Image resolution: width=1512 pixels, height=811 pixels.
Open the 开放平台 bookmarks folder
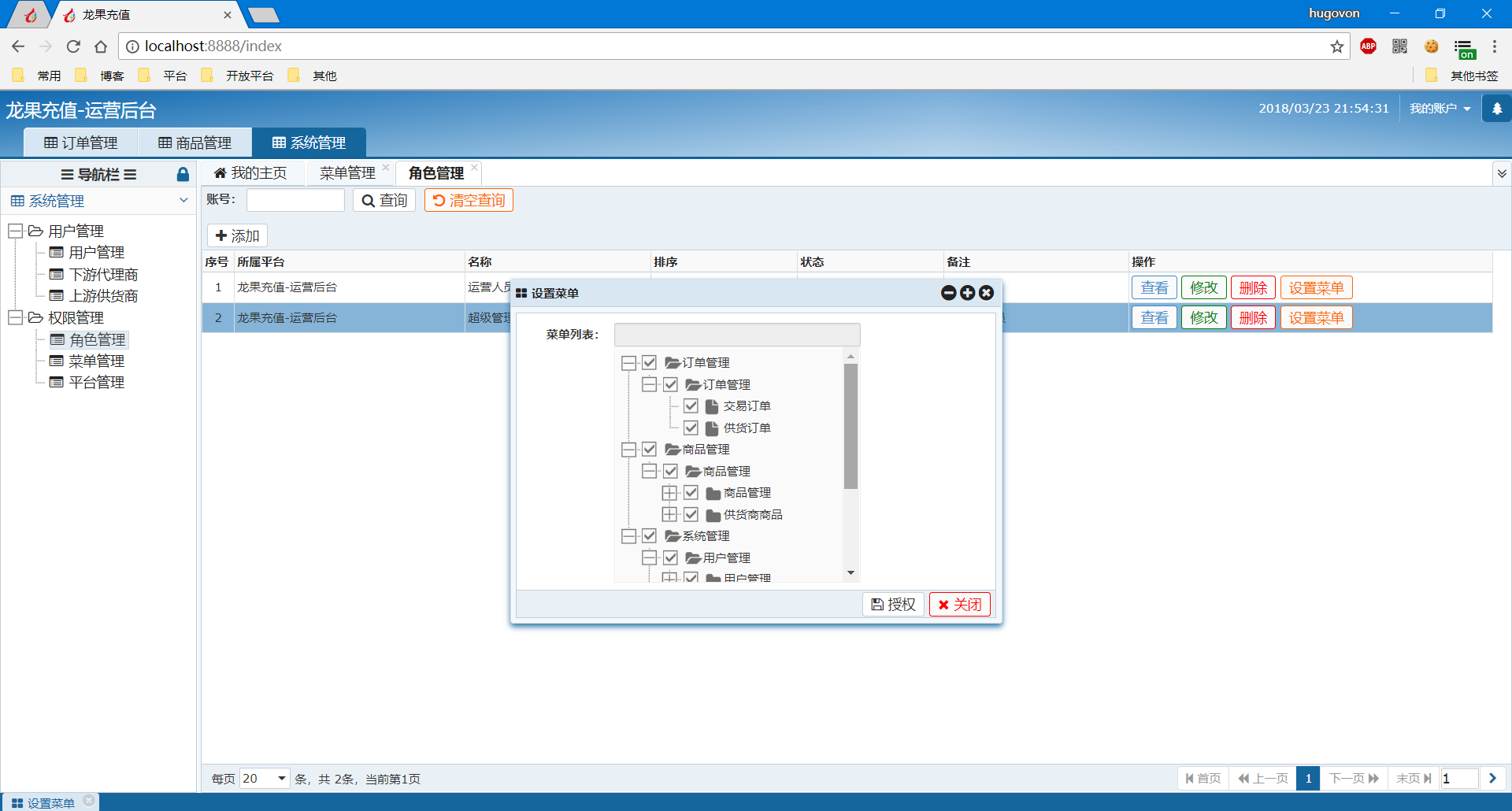[239, 76]
